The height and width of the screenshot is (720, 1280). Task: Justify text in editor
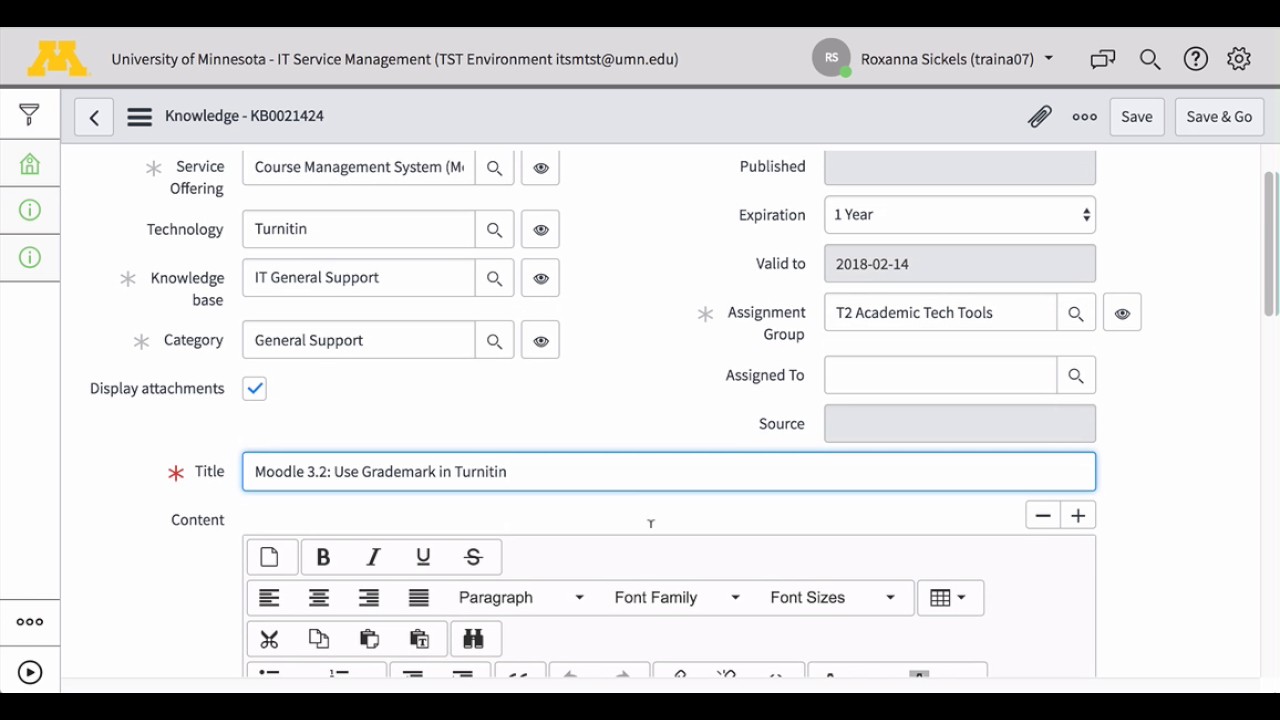(x=419, y=598)
